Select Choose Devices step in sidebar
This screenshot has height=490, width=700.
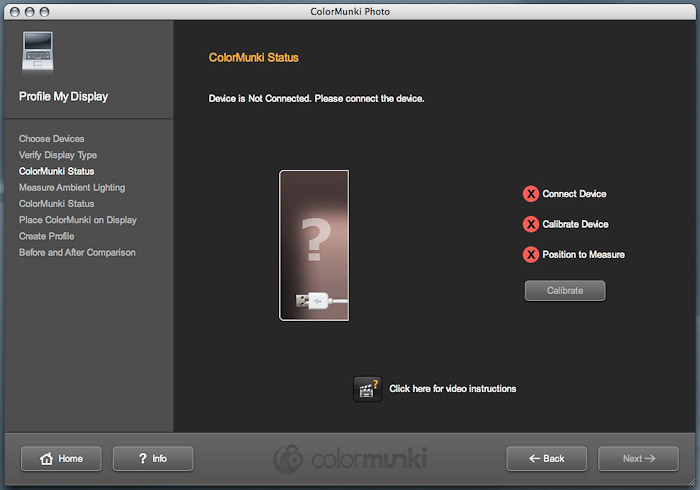51,139
